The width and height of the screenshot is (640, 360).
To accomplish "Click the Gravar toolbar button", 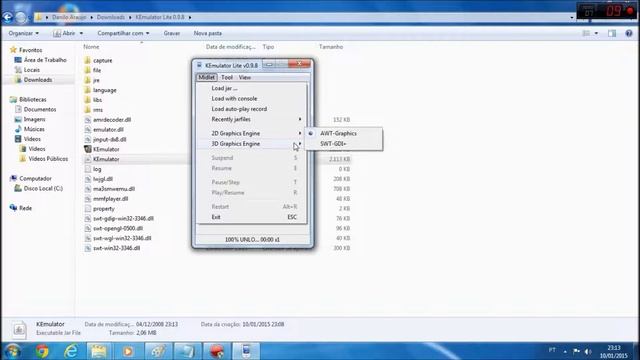I will 172,33.
